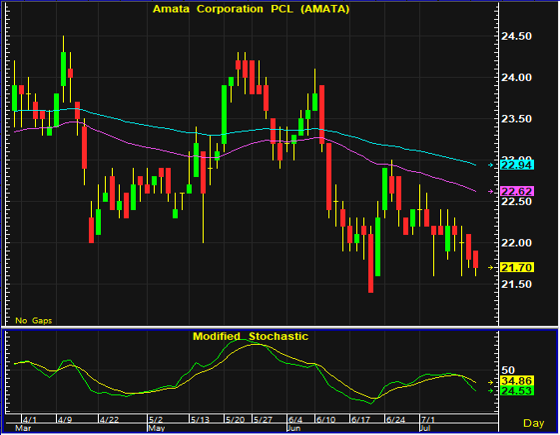Select the 5/13 date marker
Screen dimensions: 560x435
(200, 419)
